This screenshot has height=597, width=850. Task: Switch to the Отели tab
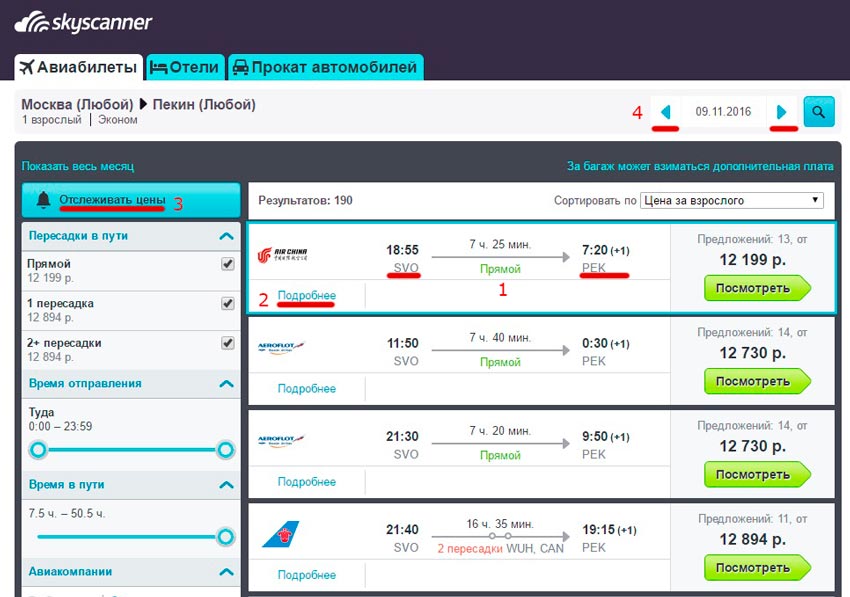(x=185, y=68)
